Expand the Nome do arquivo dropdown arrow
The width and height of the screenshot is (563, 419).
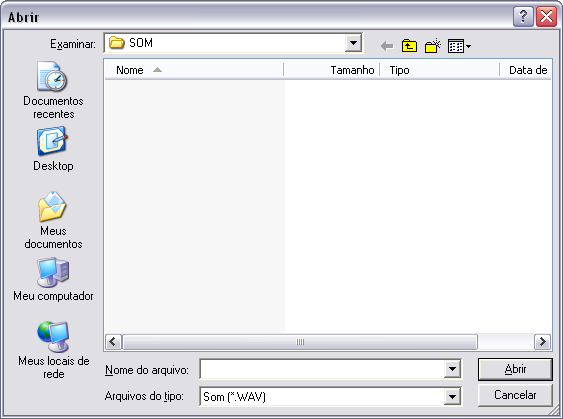pos(452,369)
